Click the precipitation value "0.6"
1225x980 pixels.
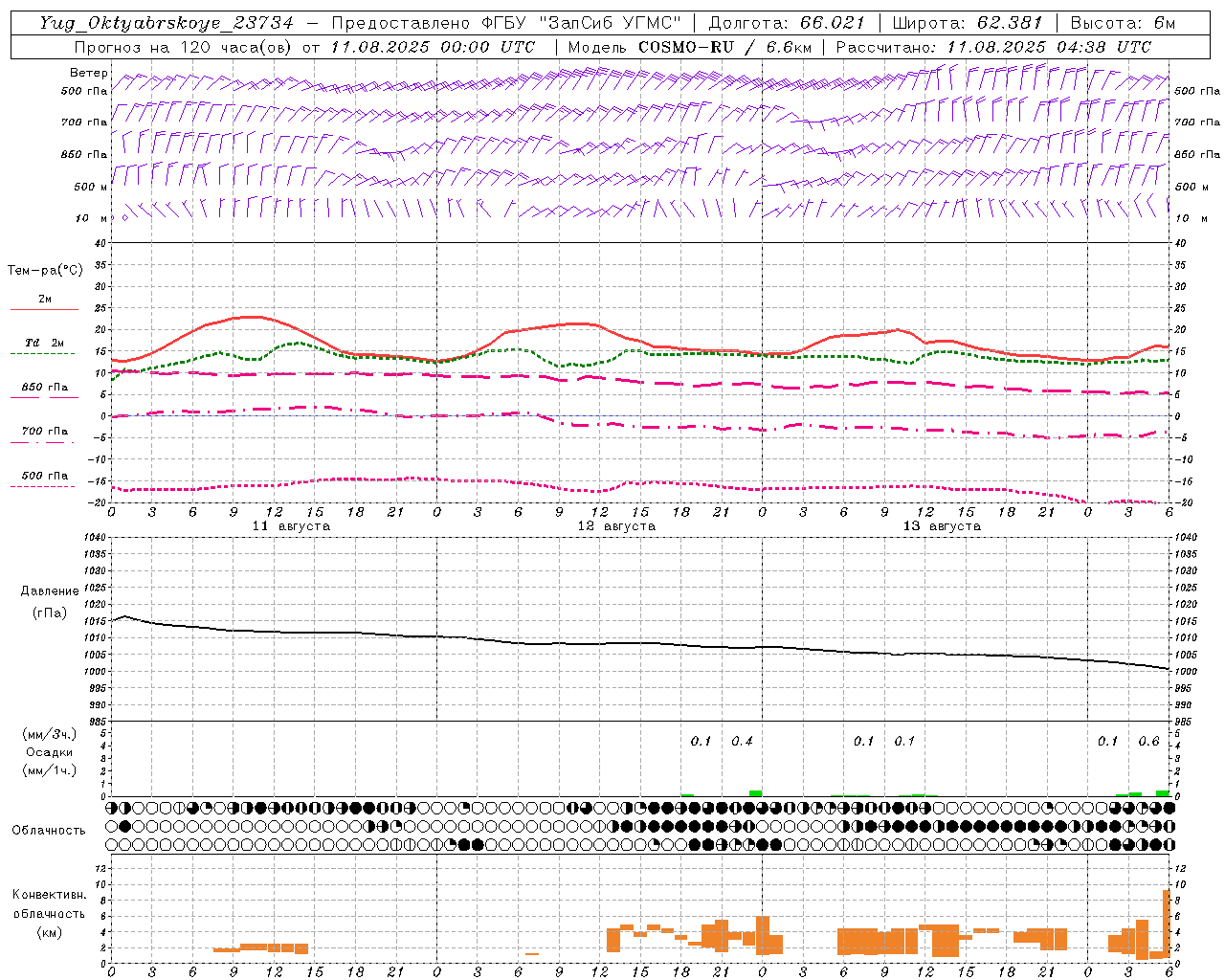click(1148, 741)
